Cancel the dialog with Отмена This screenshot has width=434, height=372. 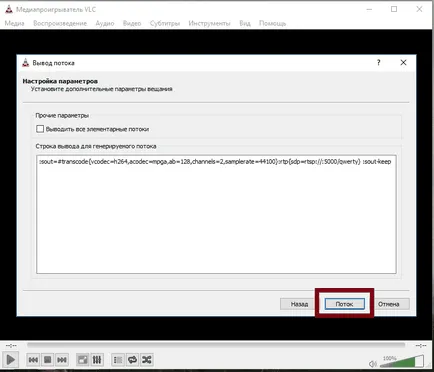pos(388,304)
